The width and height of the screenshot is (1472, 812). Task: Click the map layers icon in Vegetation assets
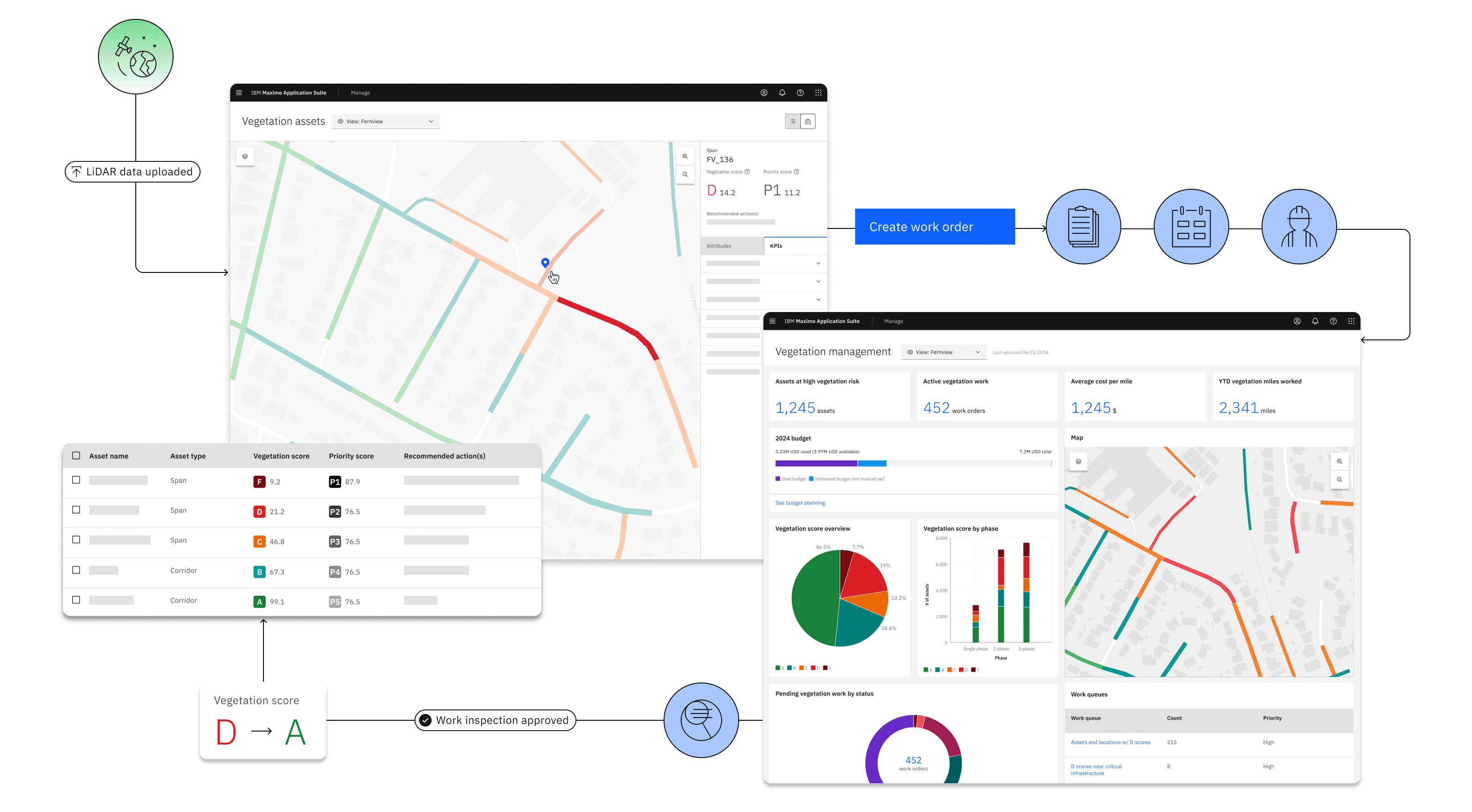coord(245,156)
